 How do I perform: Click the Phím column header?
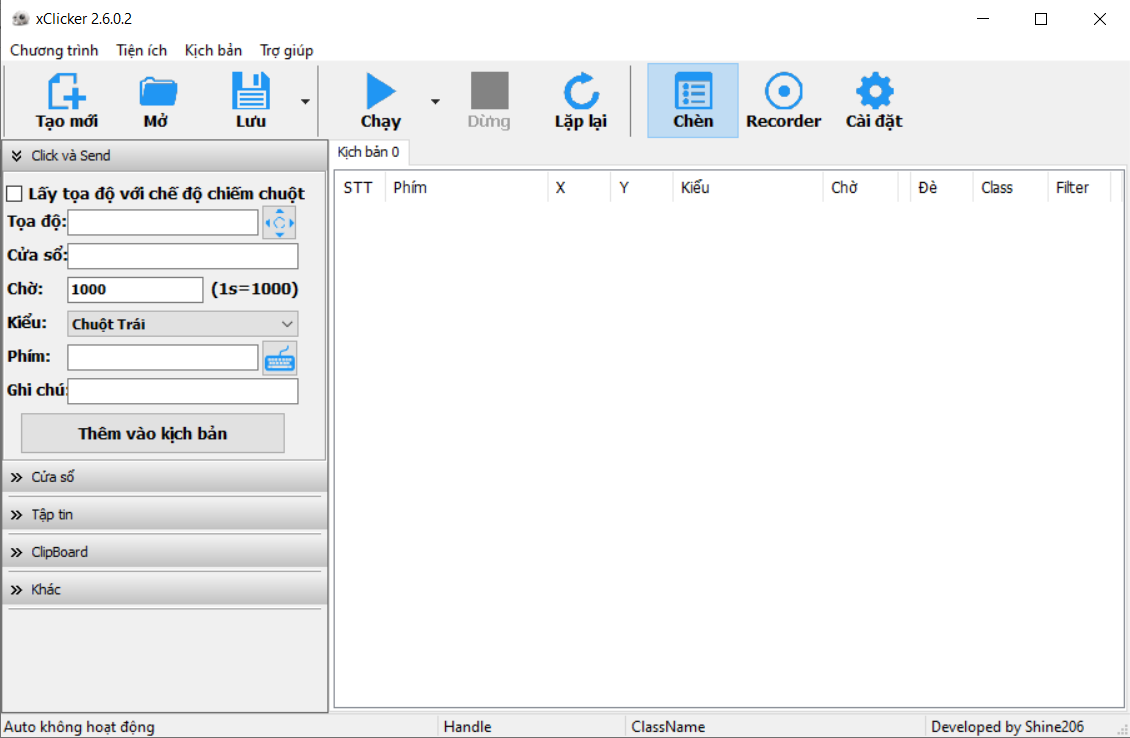pyautogui.click(x=466, y=188)
